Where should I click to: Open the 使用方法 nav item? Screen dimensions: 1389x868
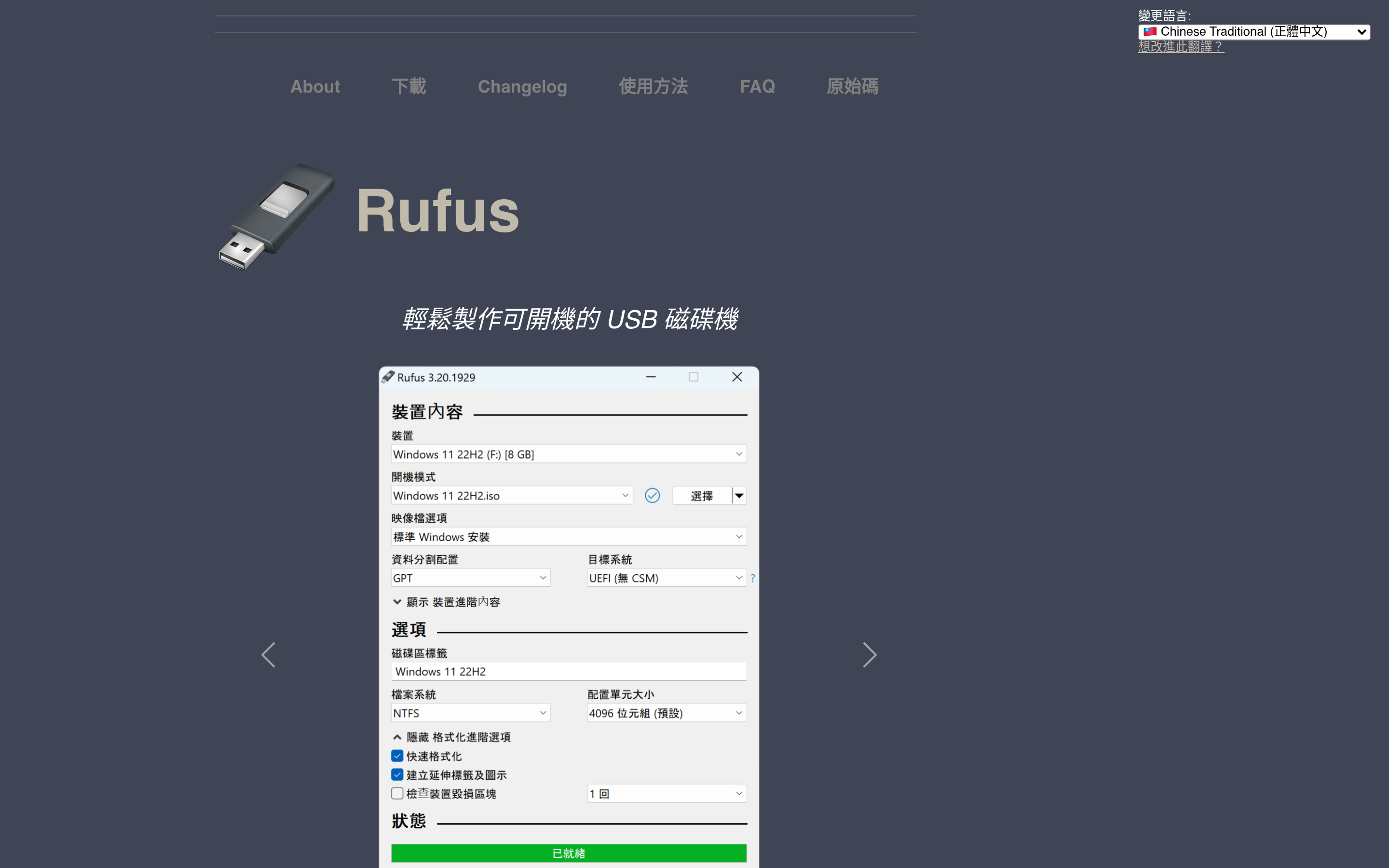tap(653, 87)
